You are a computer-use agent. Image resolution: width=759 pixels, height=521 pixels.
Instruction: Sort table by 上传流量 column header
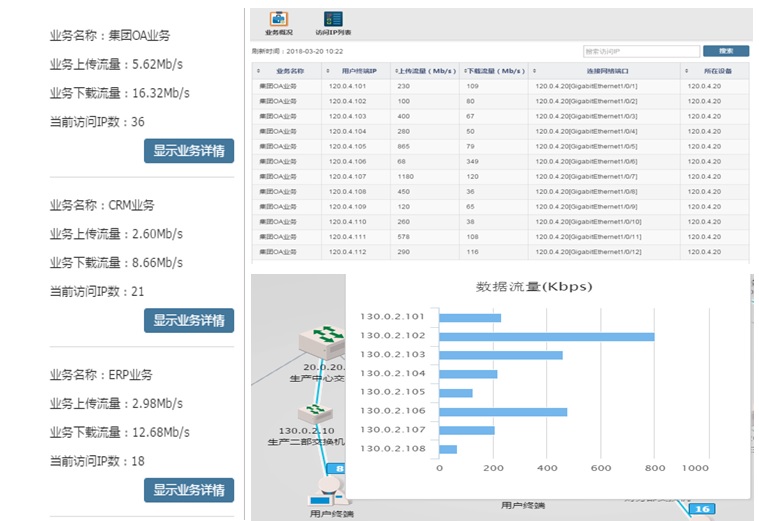427,71
